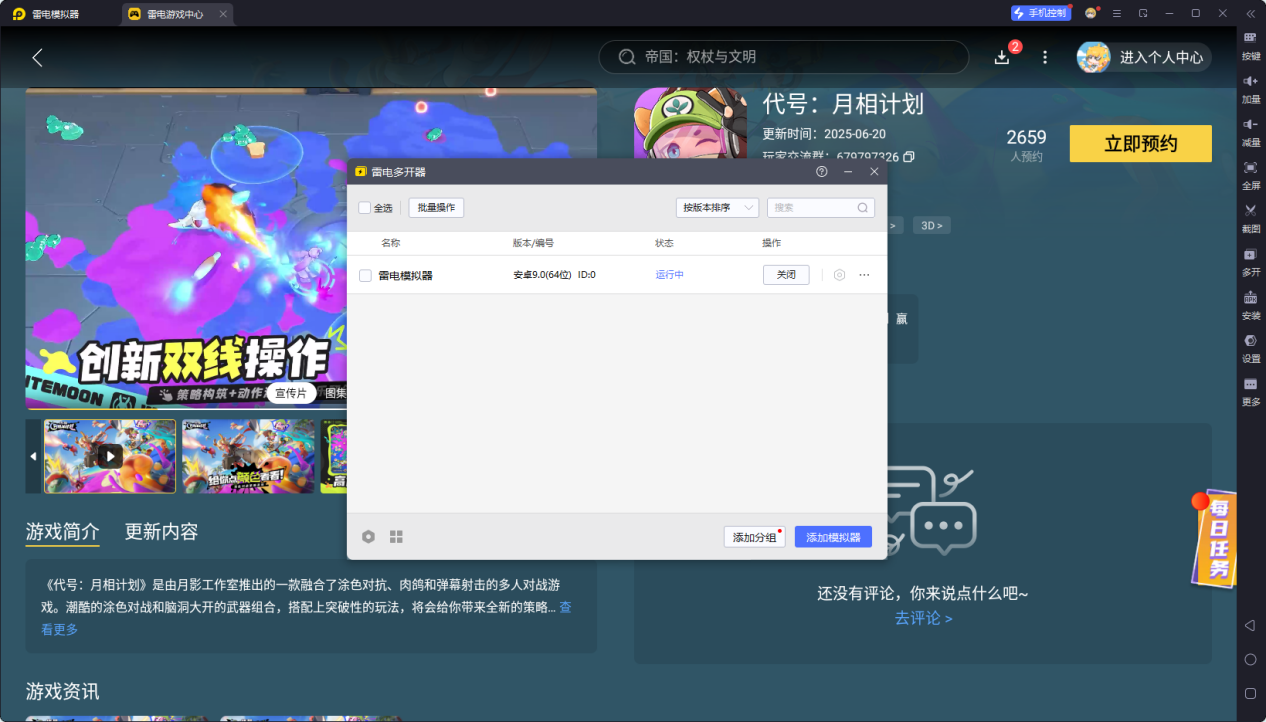Click the game center search field
Viewport: 1266px width, 722px height.
(784, 57)
